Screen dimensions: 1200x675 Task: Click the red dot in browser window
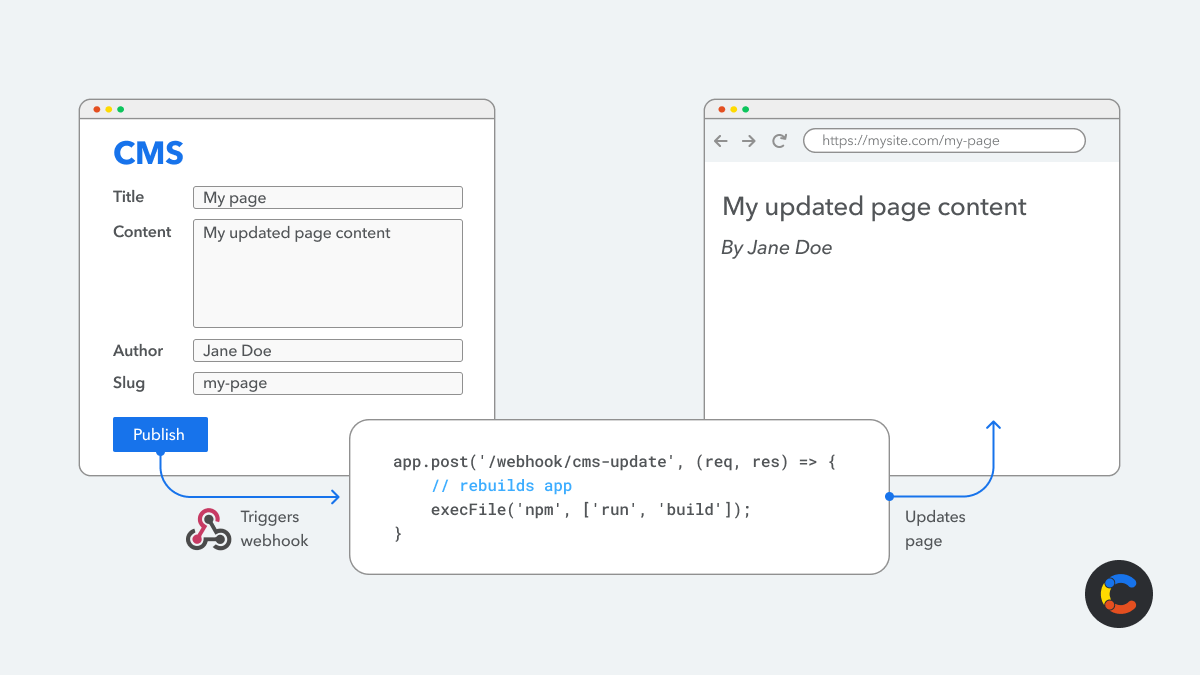pyautogui.click(x=722, y=109)
